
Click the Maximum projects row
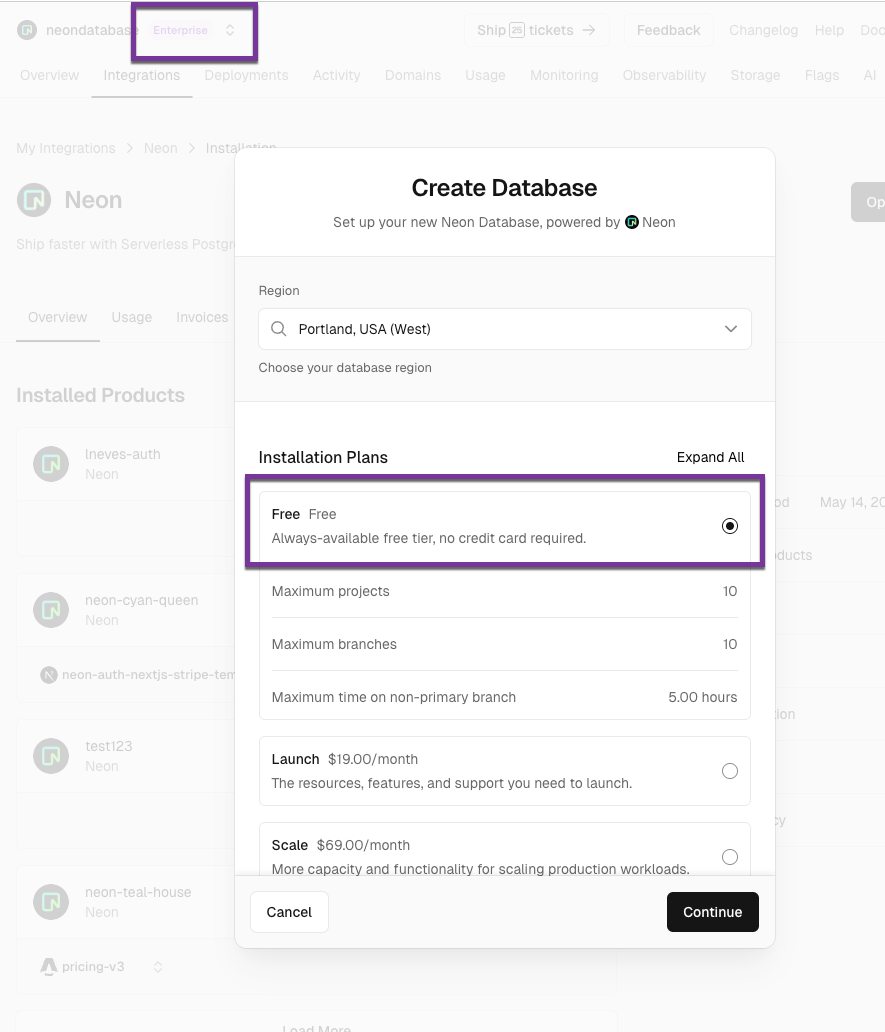pyautogui.click(x=505, y=591)
